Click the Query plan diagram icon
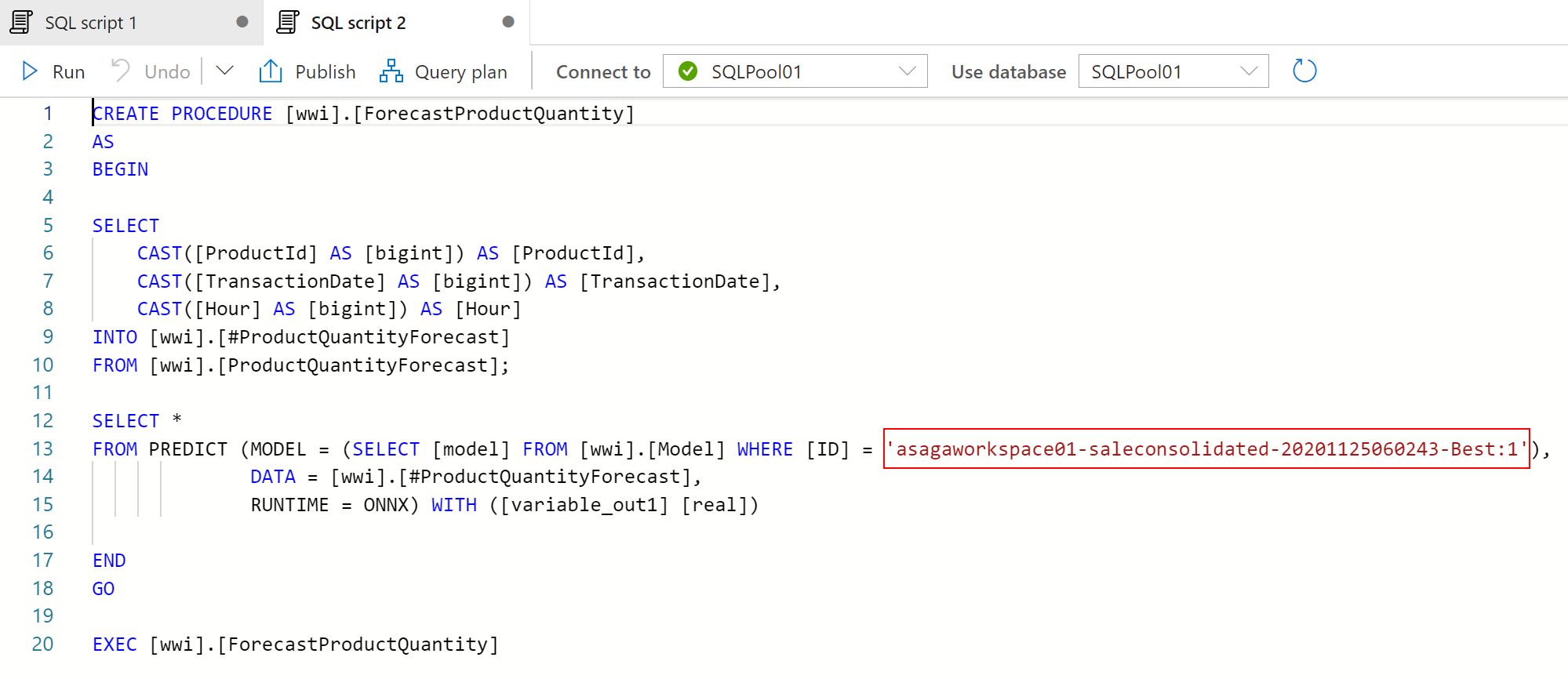The height and width of the screenshot is (679, 1568). pos(391,71)
